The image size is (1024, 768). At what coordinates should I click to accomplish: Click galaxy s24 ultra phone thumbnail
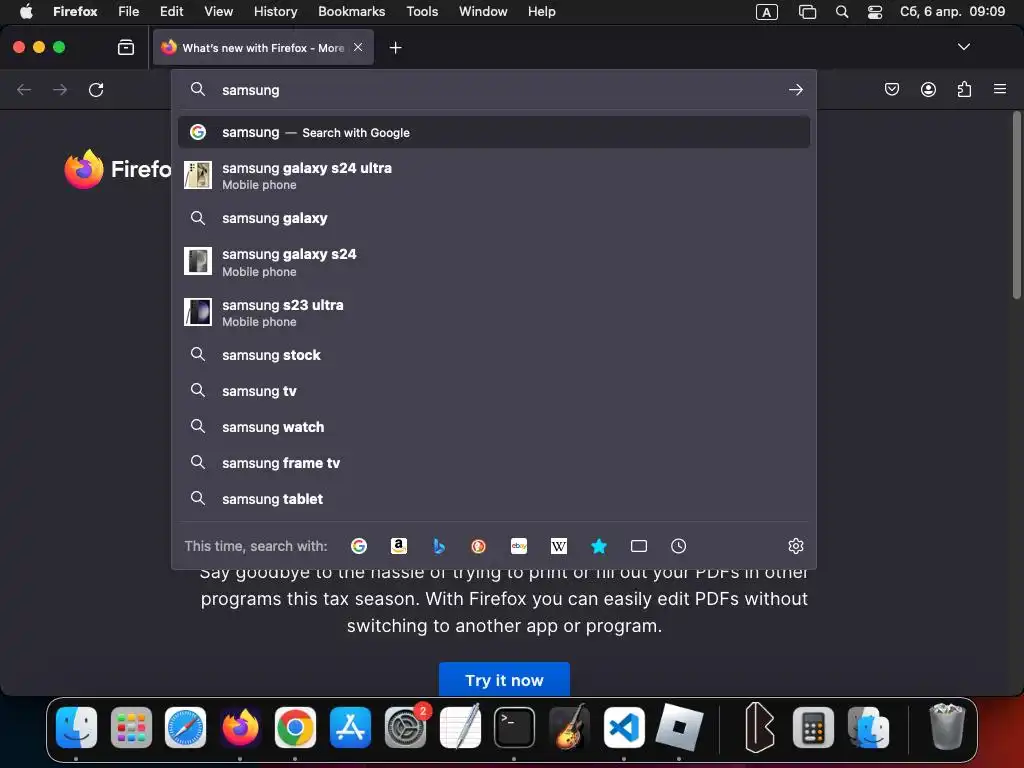(x=198, y=175)
